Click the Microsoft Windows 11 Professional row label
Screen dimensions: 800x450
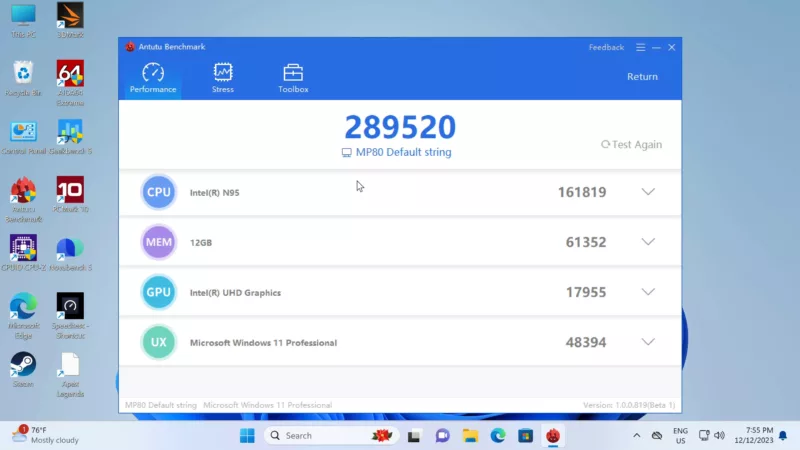pyautogui.click(x=263, y=342)
